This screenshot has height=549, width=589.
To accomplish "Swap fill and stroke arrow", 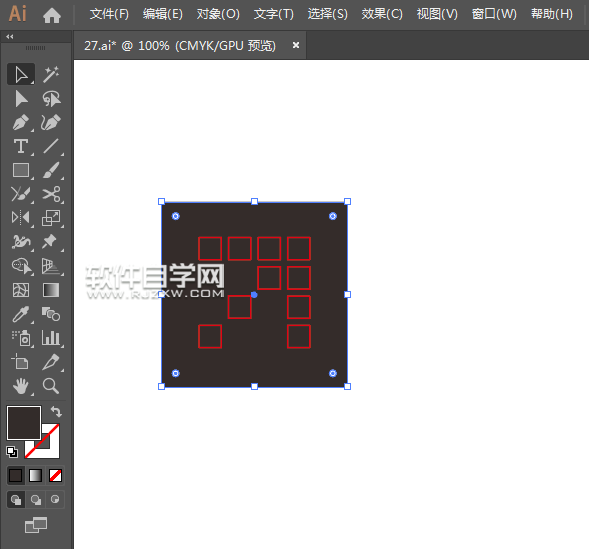I will click(x=56, y=412).
